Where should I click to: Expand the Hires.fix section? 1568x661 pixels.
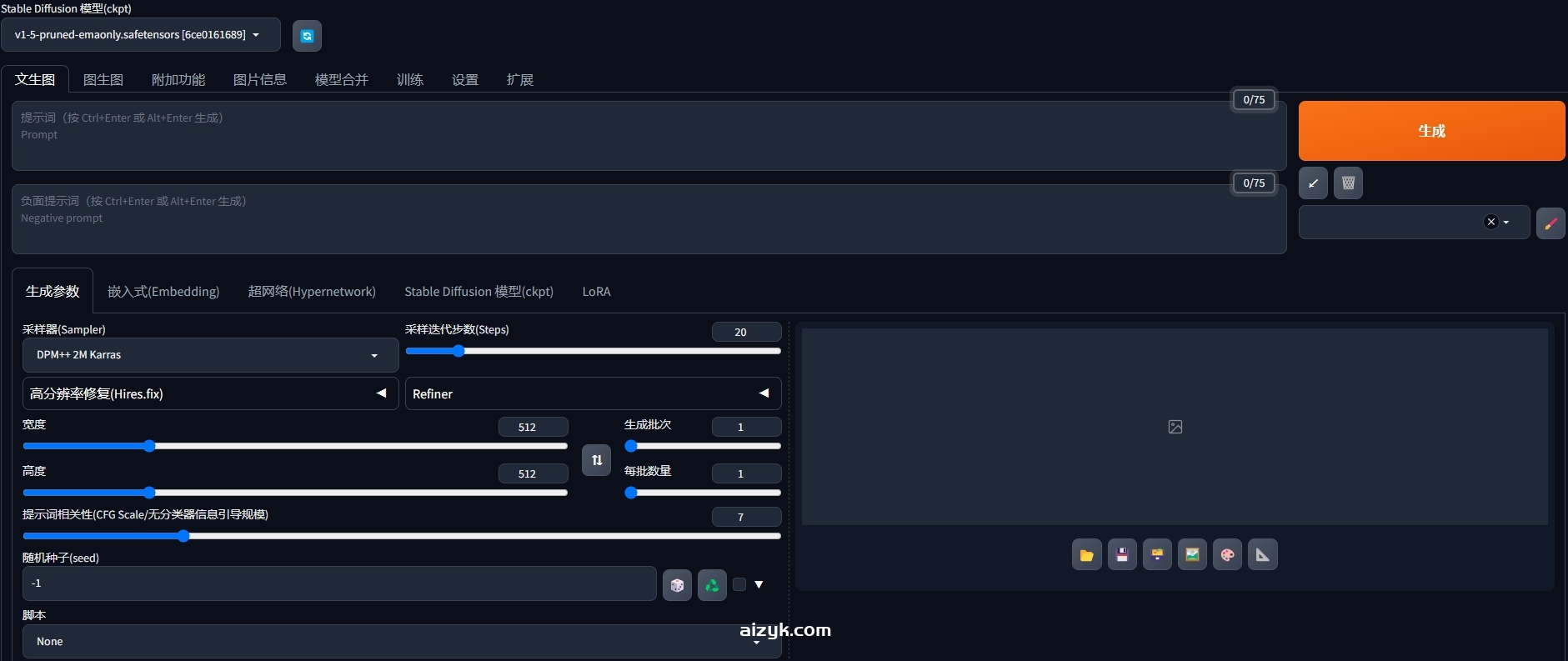click(210, 393)
